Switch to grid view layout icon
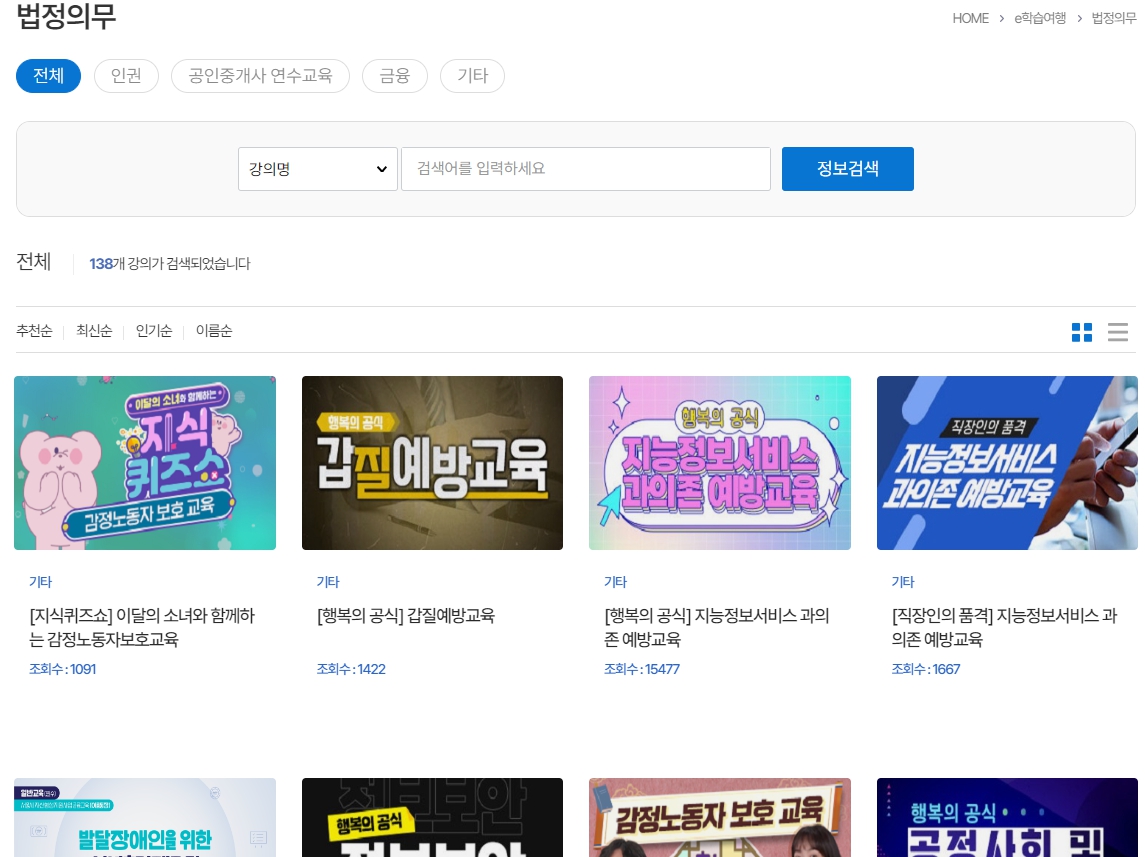Viewport: 1145px width, 857px height. (x=1081, y=332)
